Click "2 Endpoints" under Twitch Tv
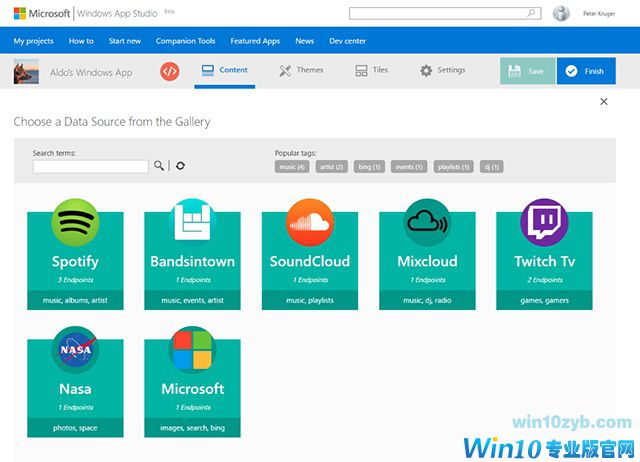 (544, 280)
